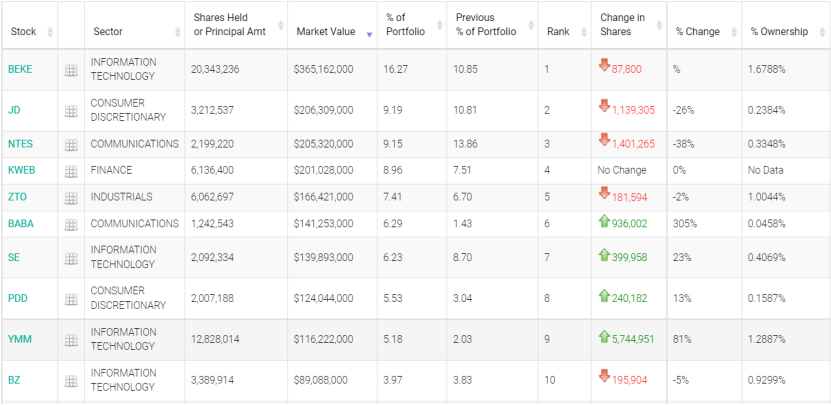Open the BEKE stock ticker link
Image resolution: width=831 pixels, height=405 pixels.
[20, 69]
